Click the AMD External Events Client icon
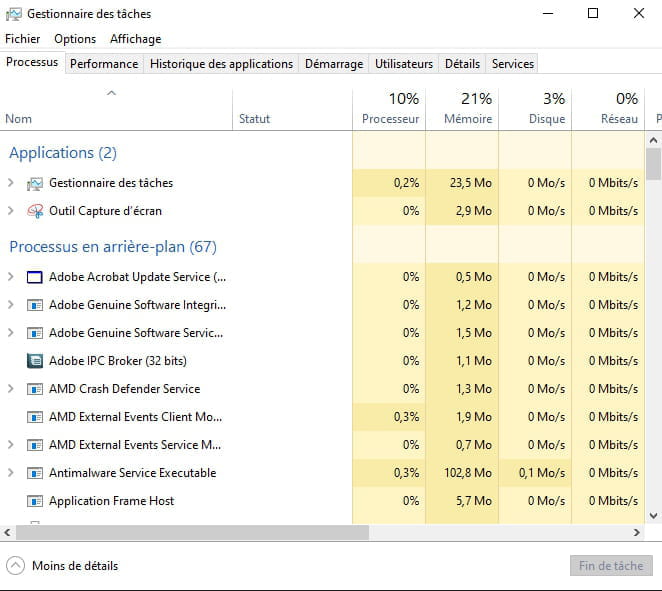This screenshot has width=662, height=591. (x=35, y=417)
